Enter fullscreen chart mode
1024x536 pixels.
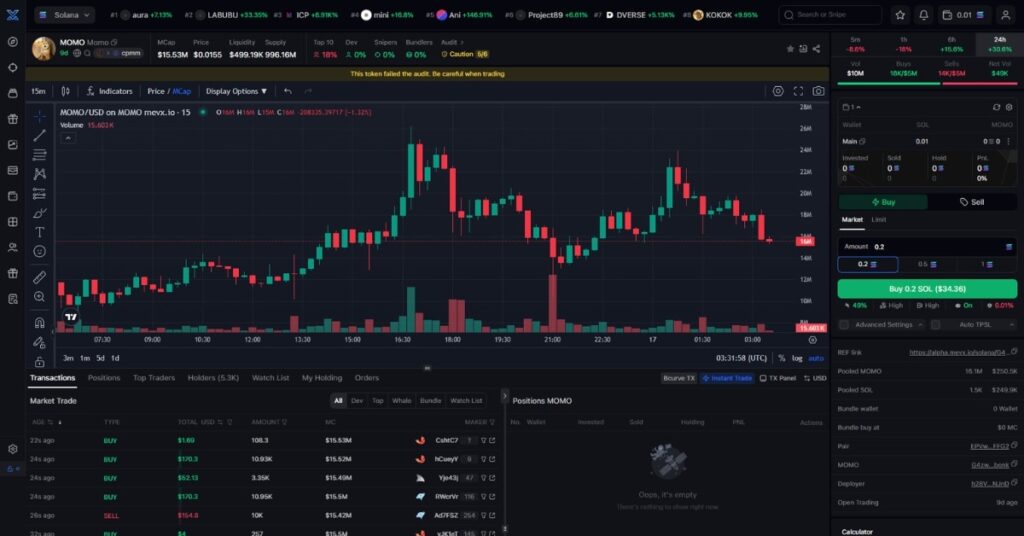point(798,91)
